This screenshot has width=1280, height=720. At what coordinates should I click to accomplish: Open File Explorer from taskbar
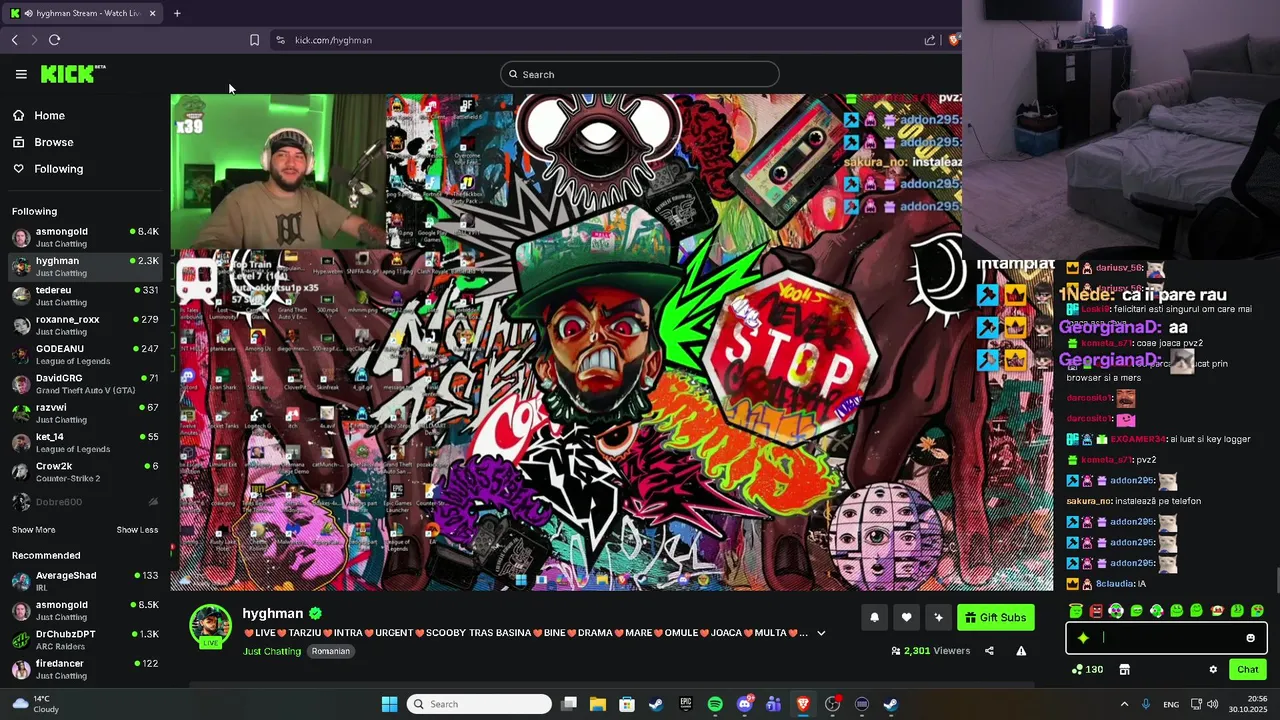click(597, 704)
